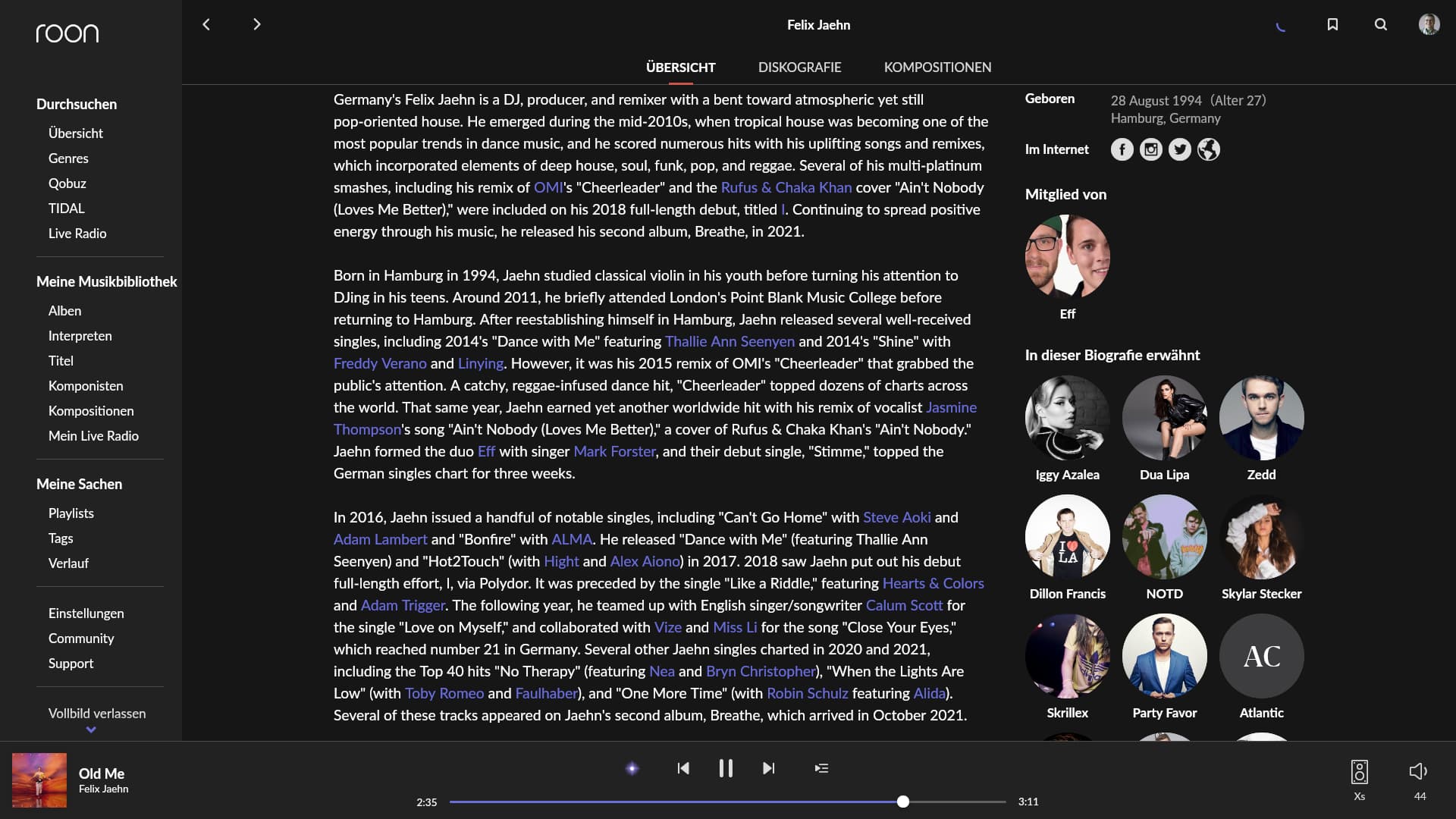Expand sidebar with the down chevron
The width and height of the screenshot is (1456, 819).
(x=91, y=730)
